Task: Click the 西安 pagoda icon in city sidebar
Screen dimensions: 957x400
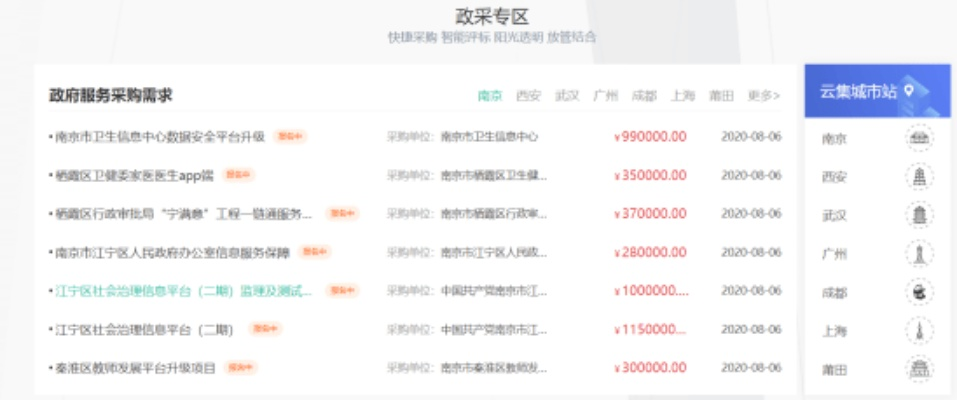Action: [x=919, y=177]
